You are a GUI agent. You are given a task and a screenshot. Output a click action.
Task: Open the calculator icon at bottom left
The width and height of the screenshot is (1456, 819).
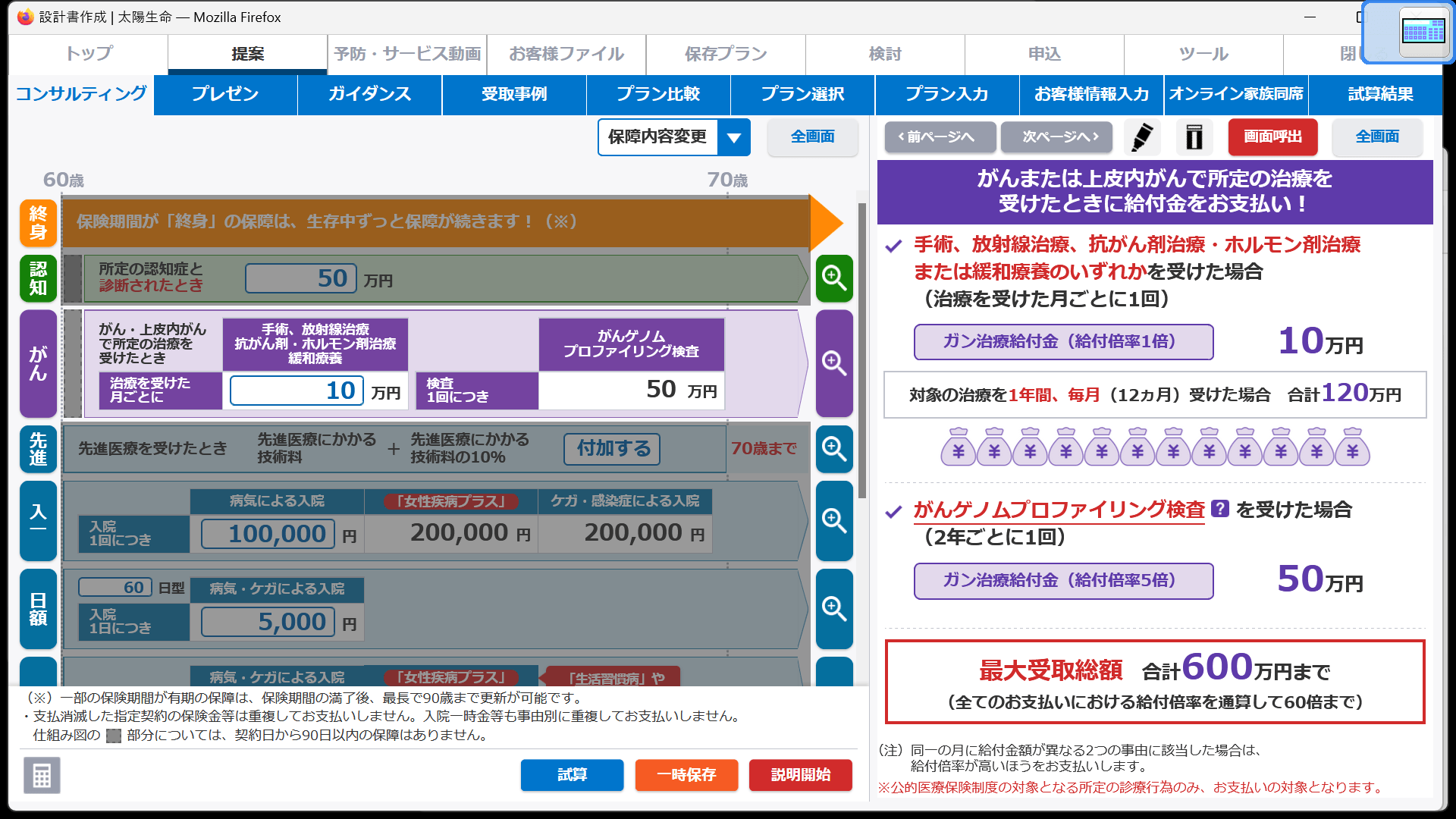(x=42, y=775)
